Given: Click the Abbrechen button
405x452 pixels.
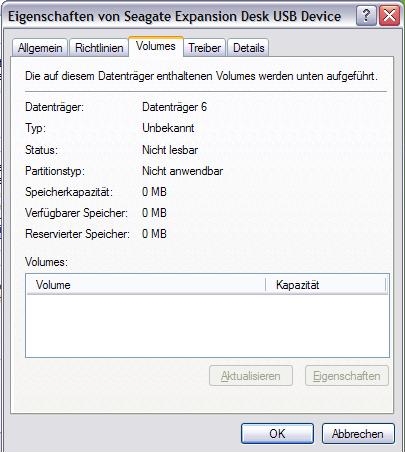Looking at the screenshot, I should (x=358, y=434).
